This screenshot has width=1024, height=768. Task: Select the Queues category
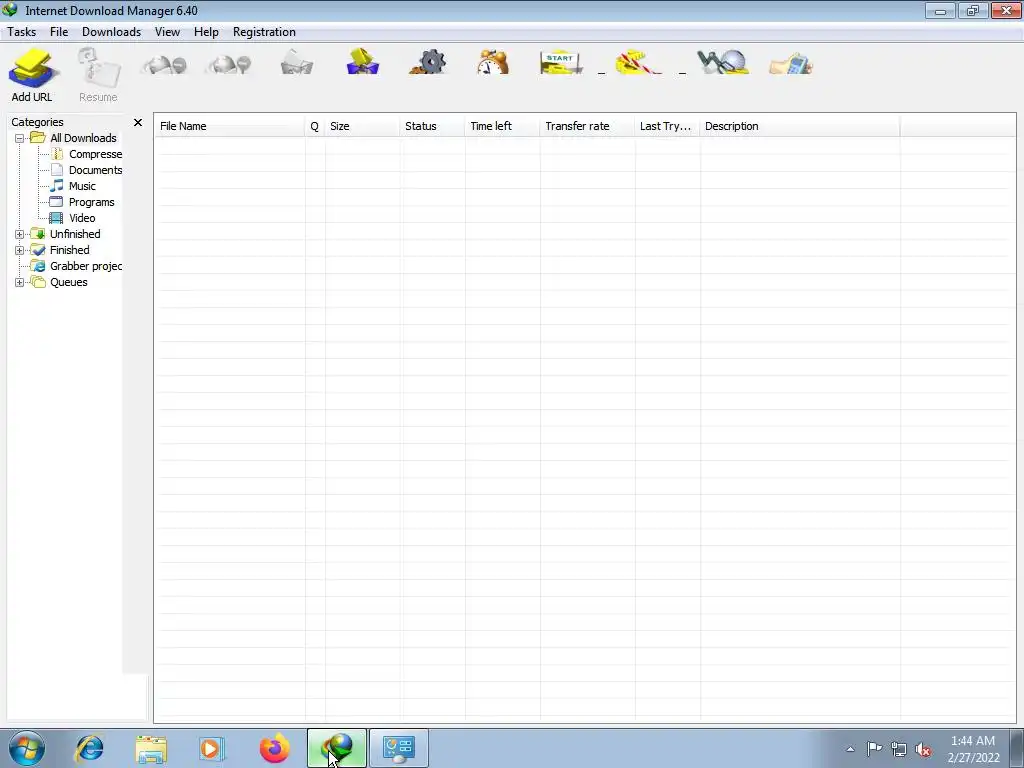tap(69, 282)
